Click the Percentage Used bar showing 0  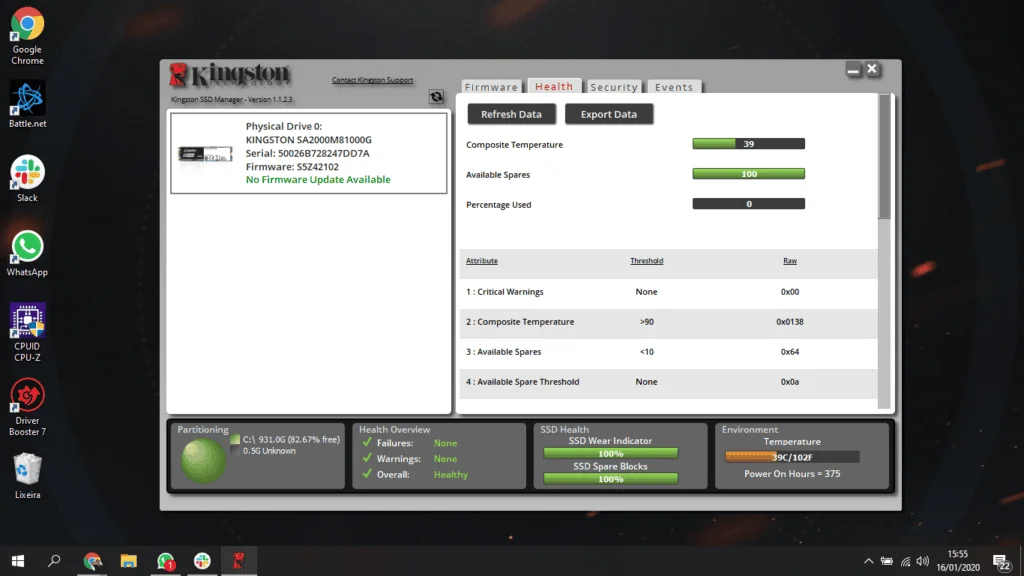pos(748,204)
